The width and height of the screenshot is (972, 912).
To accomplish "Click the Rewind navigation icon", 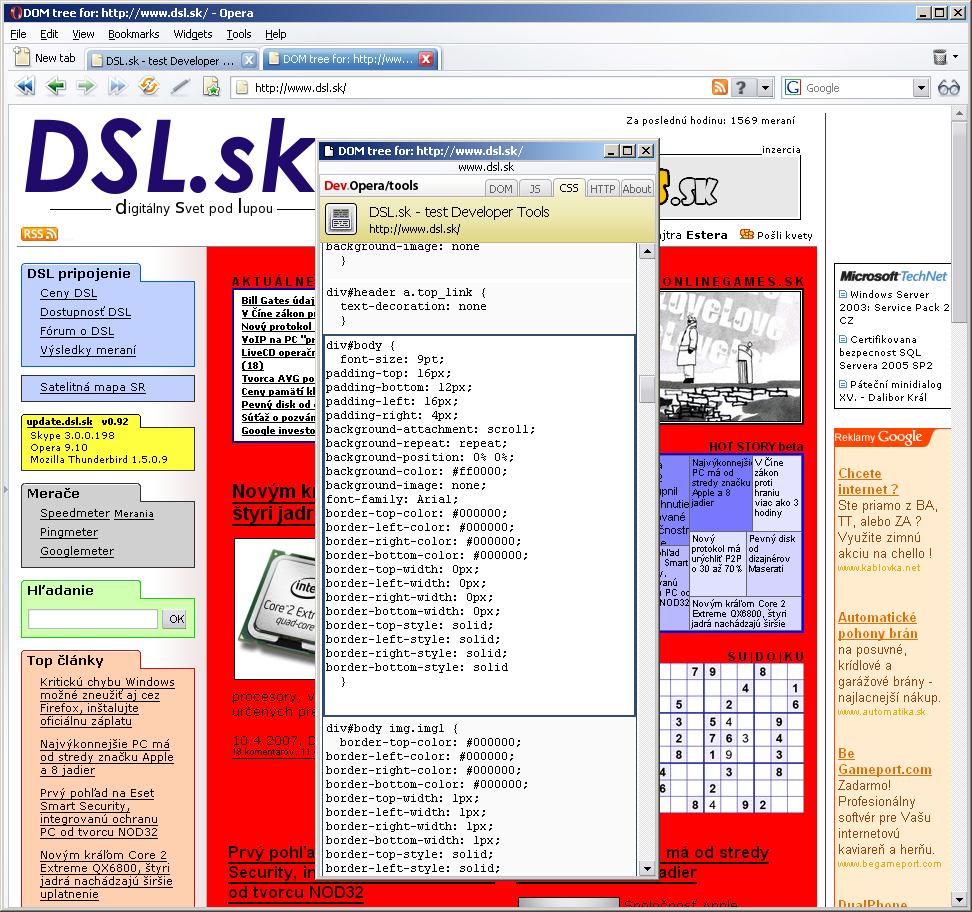I will point(25,87).
